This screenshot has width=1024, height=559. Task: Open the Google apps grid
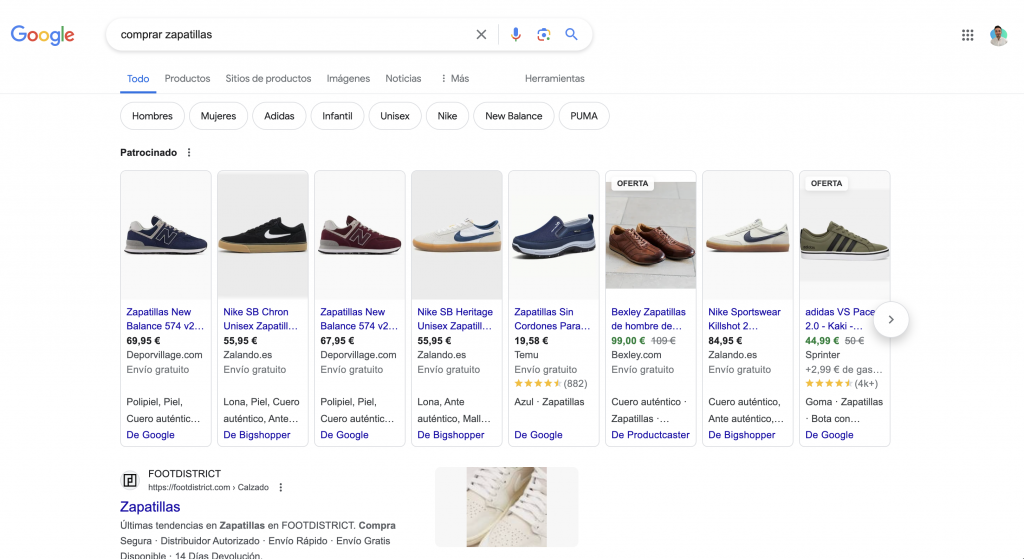click(967, 36)
